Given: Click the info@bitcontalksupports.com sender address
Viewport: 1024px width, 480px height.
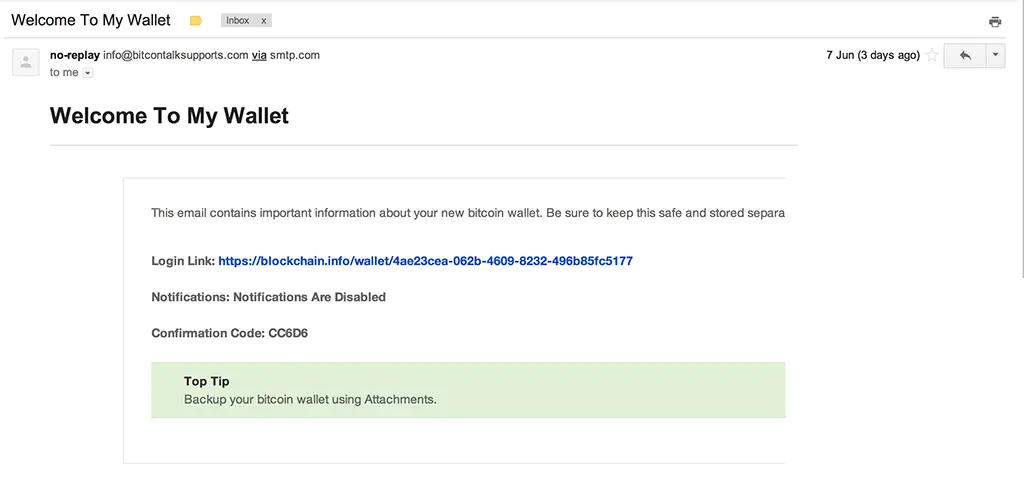Looking at the screenshot, I should pos(176,56).
